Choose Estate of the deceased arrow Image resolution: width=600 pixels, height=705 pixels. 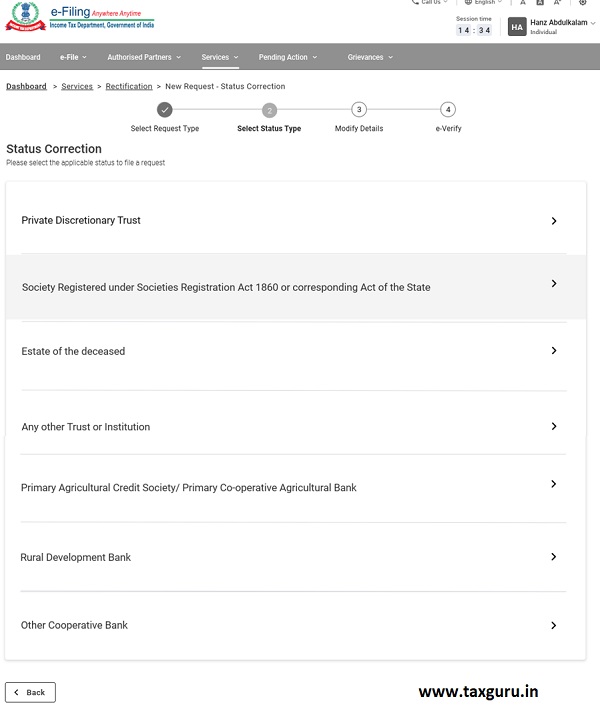(554, 351)
